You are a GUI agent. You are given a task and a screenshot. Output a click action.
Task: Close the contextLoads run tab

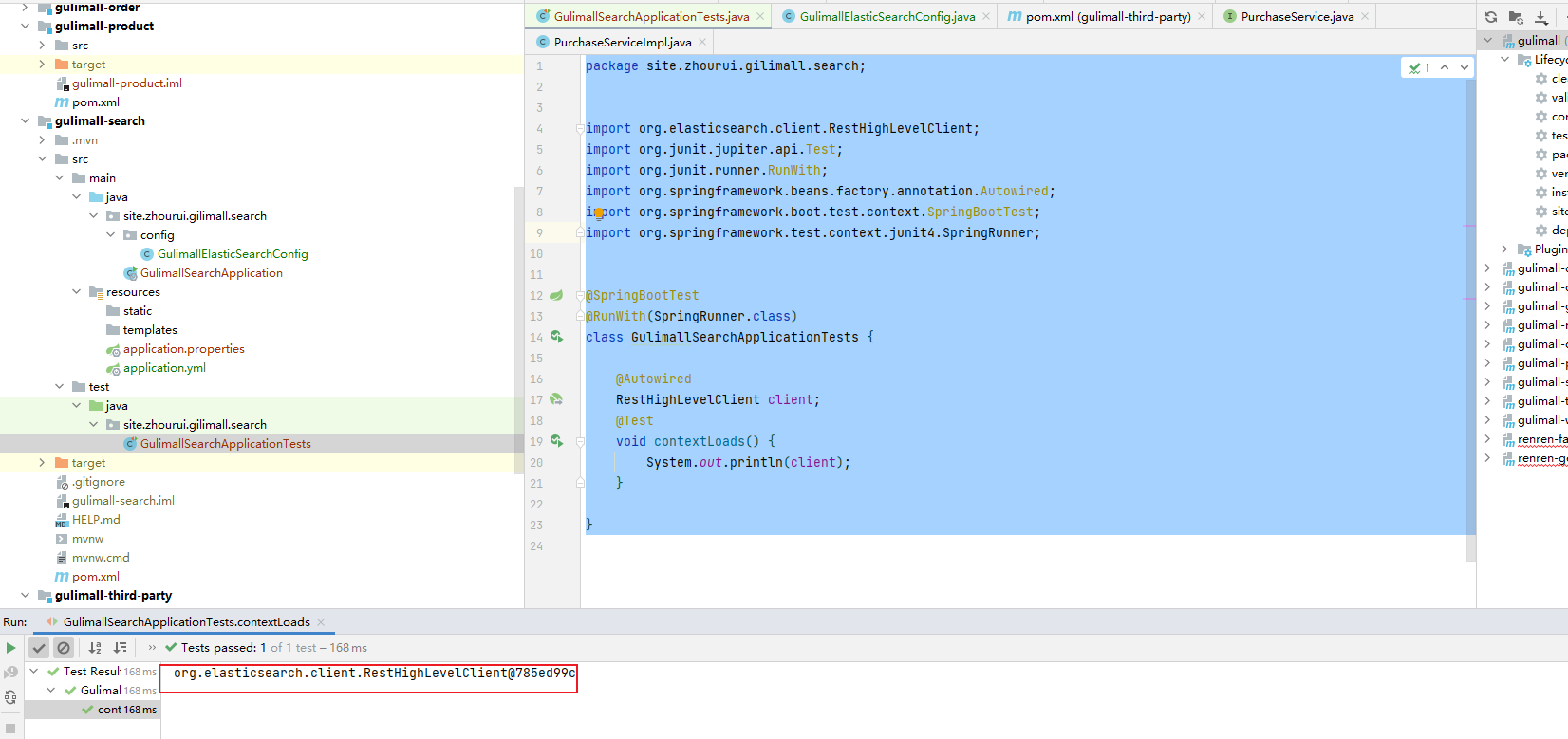click(x=321, y=622)
